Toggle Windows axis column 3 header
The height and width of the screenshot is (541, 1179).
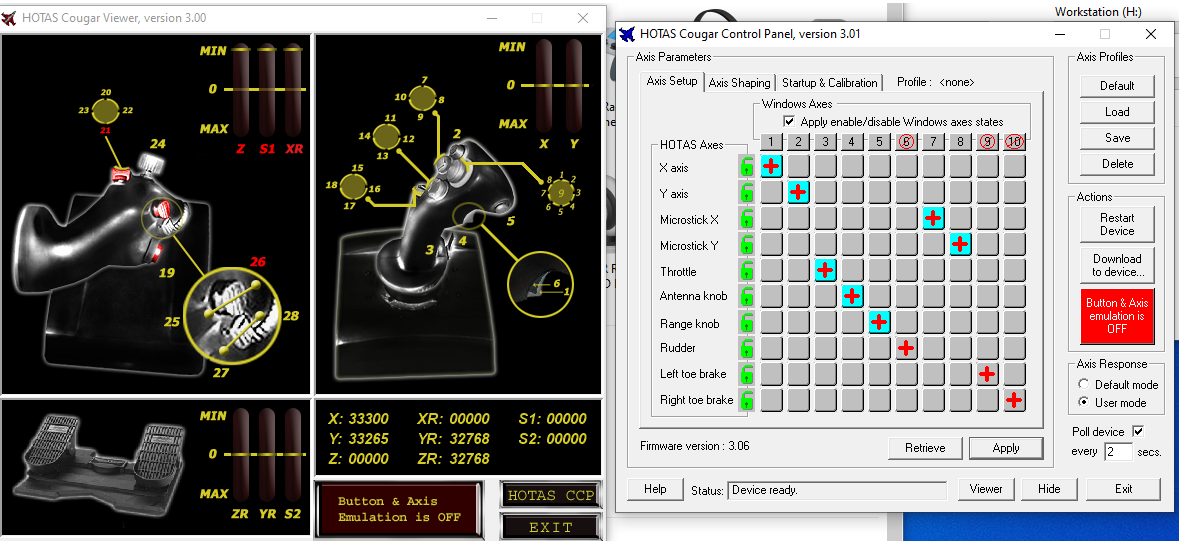point(826,141)
